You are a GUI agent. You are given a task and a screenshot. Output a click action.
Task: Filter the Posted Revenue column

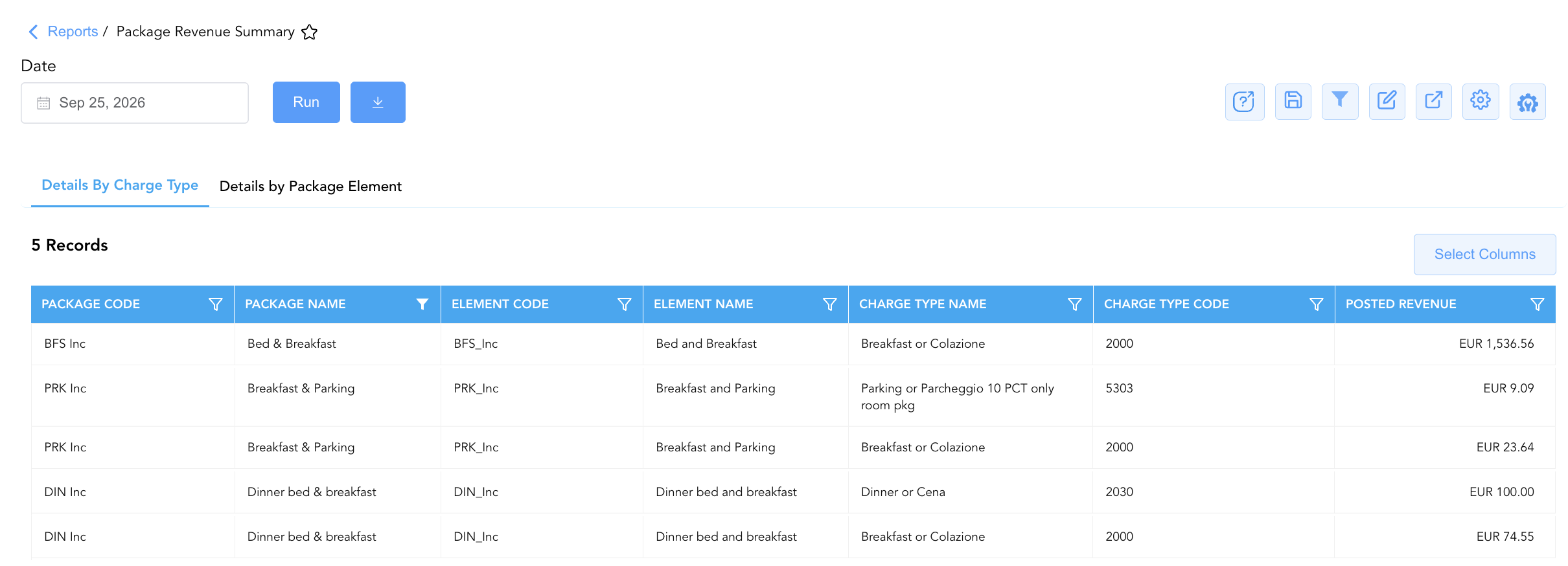[x=1538, y=304]
